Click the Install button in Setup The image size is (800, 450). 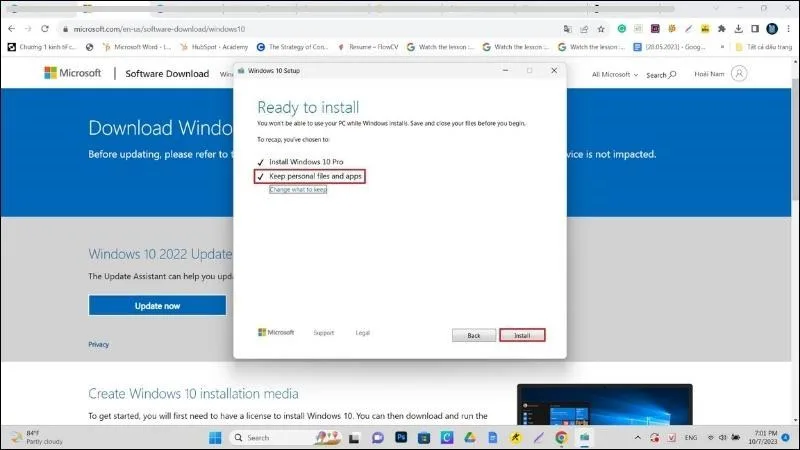point(522,335)
